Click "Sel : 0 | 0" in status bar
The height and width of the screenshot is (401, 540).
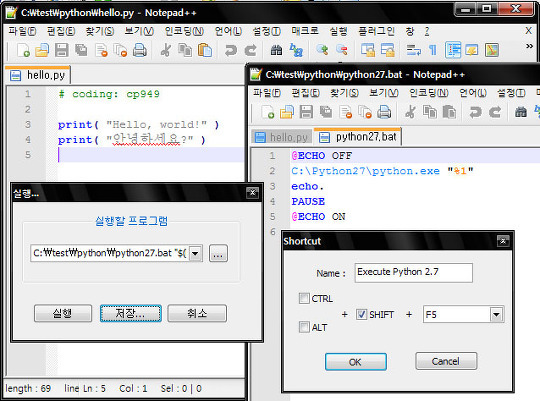pos(181,389)
